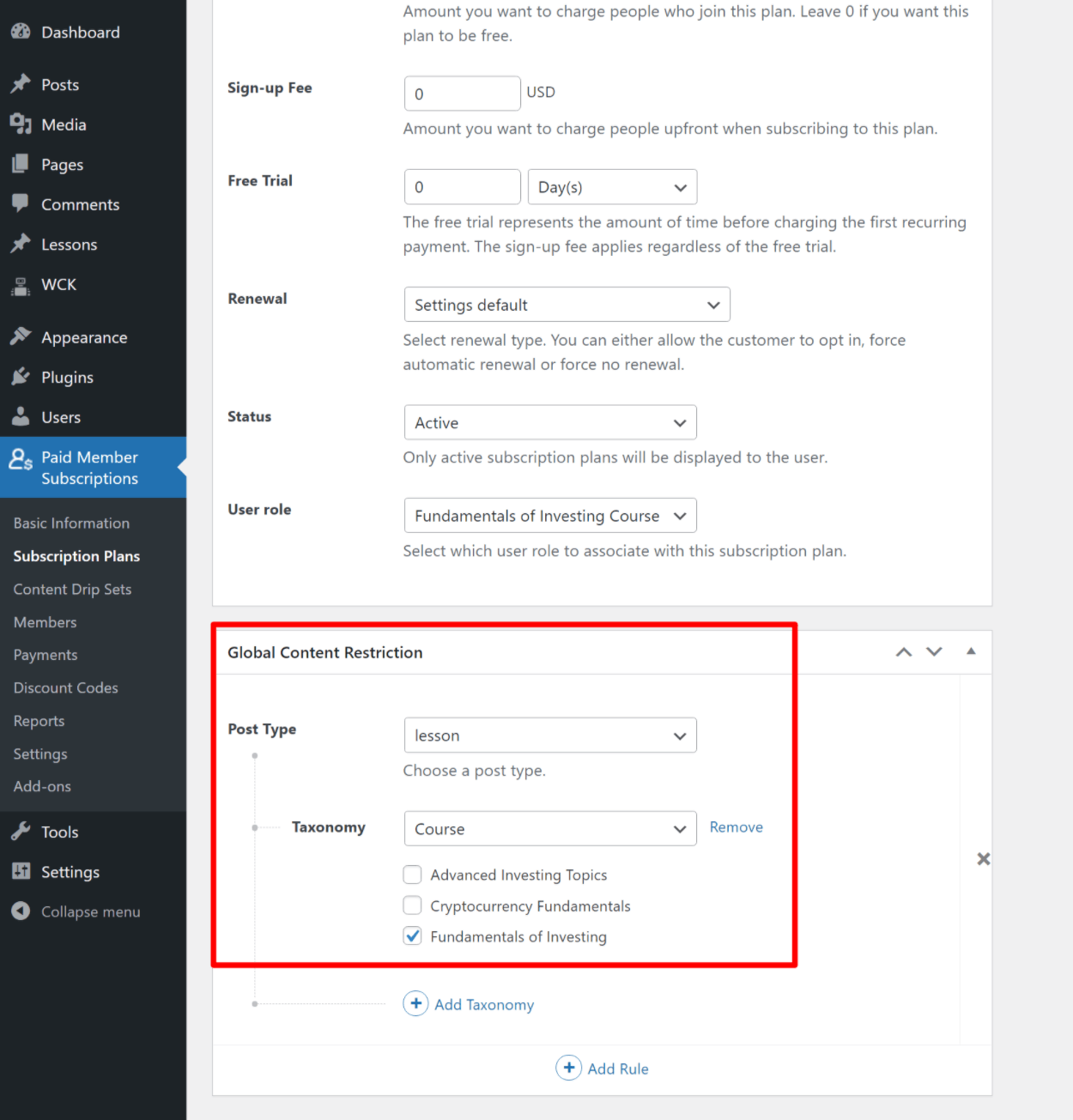The width and height of the screenshot is (1073, 1120).
Task: Click the Sign-up Fee input field
Action: 462,94
